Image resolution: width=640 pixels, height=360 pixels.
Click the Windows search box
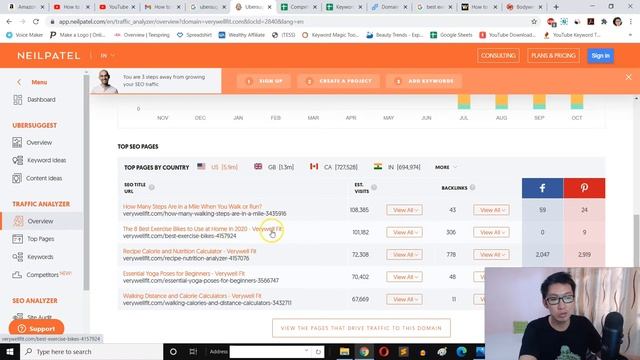click(91, 351)
